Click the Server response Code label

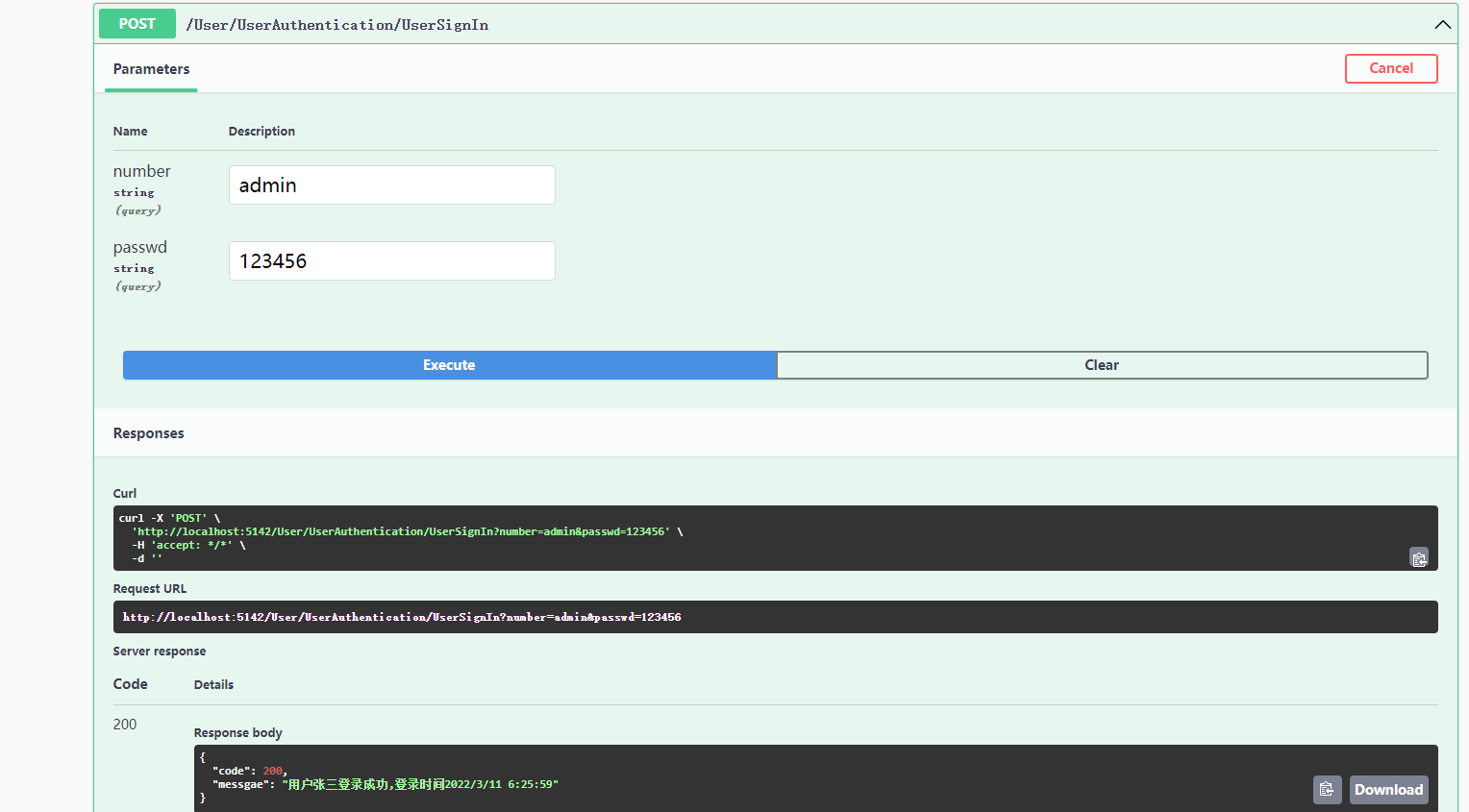(x=130, y=683)
